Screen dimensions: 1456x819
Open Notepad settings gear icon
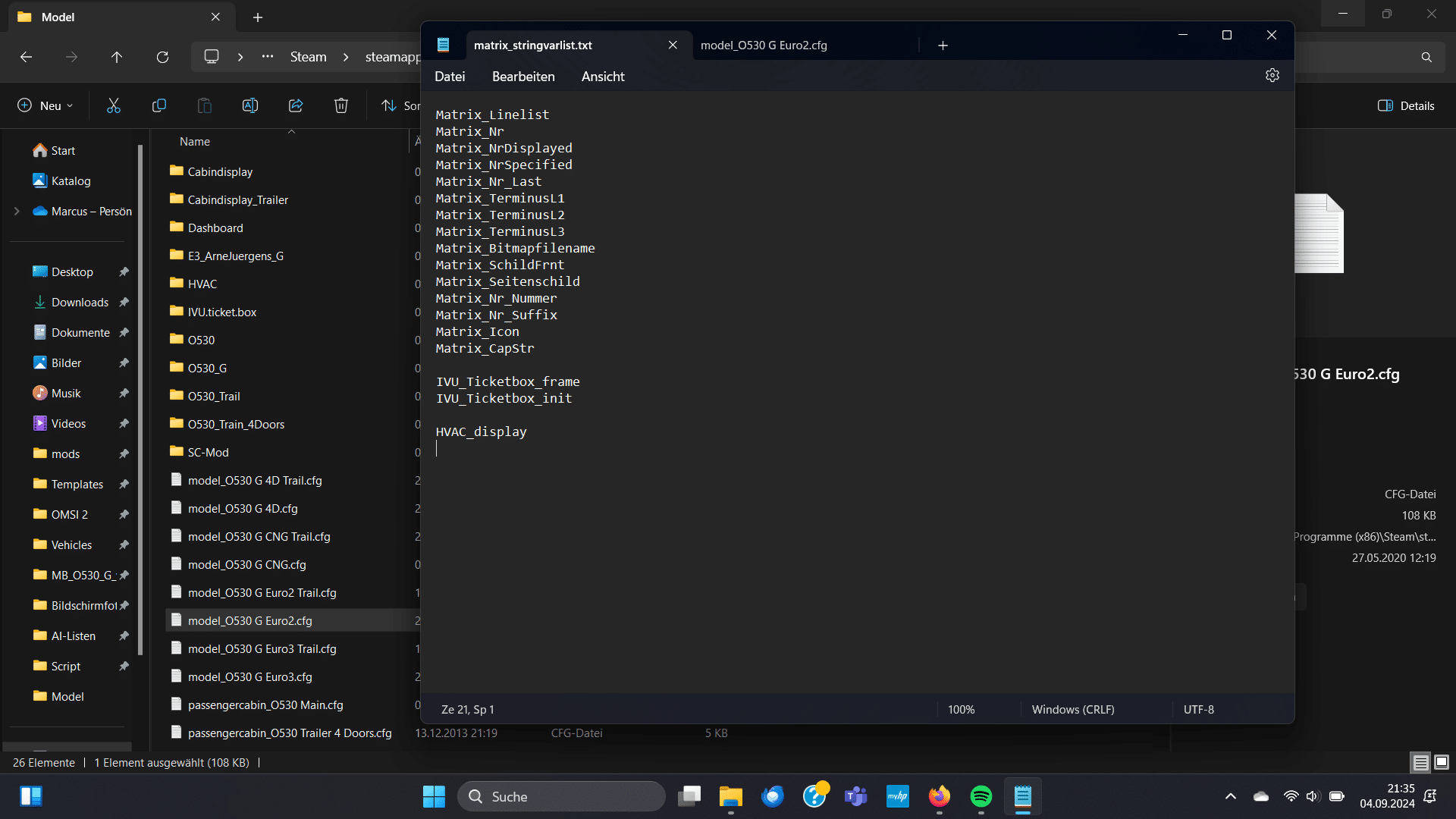[x=1272, y=76]
